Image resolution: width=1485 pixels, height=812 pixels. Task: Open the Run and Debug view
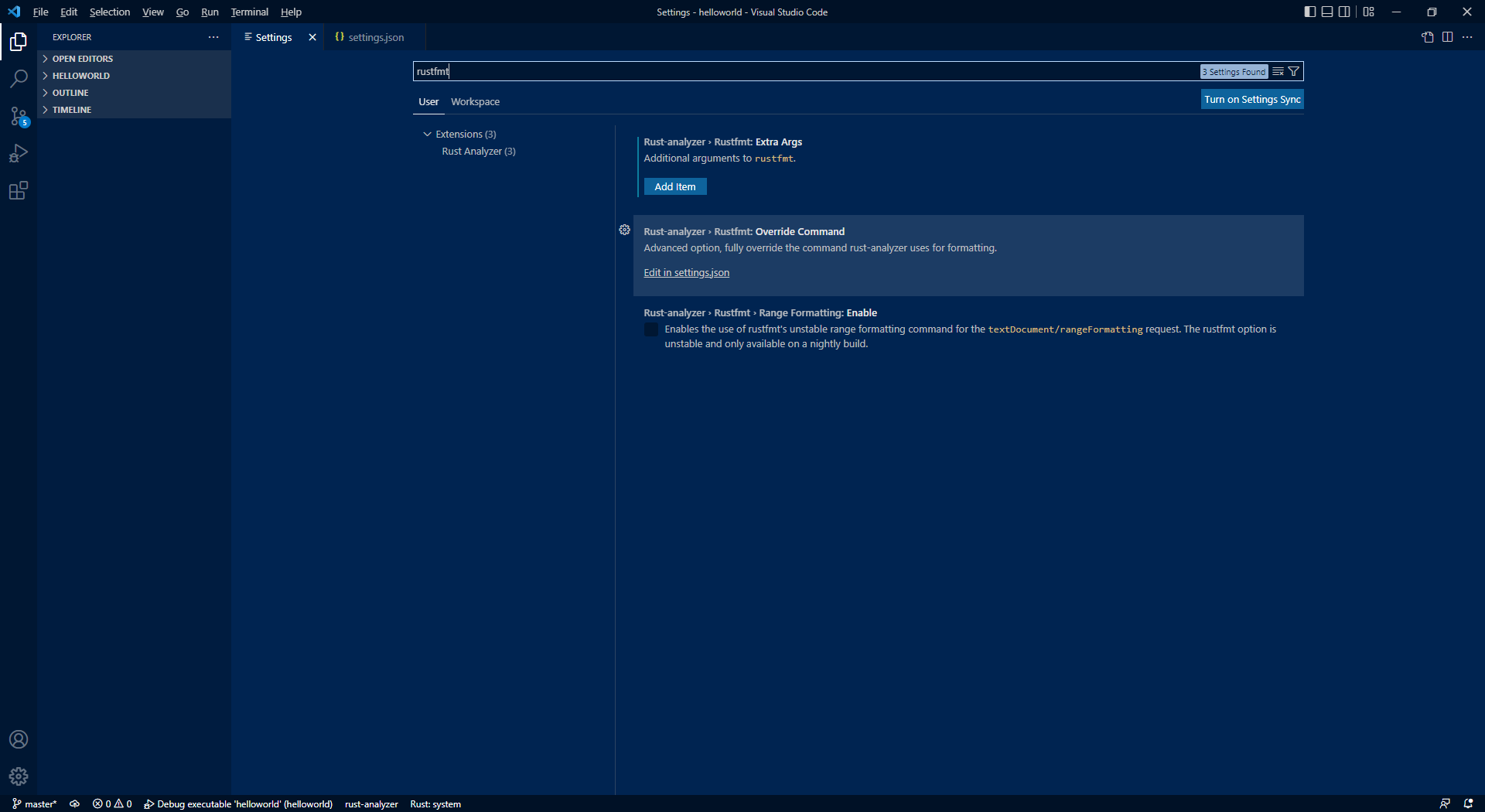coord(19,153)
